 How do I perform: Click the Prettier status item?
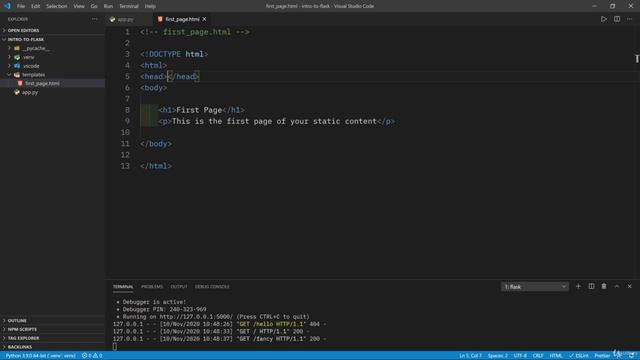click(602, 356)
